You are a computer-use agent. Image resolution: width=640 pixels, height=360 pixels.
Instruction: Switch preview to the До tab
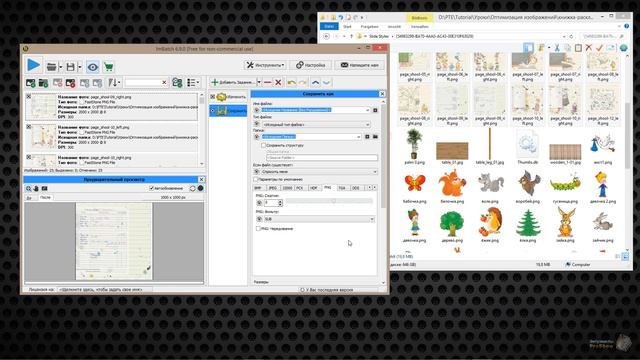click(x=29, y=198)
